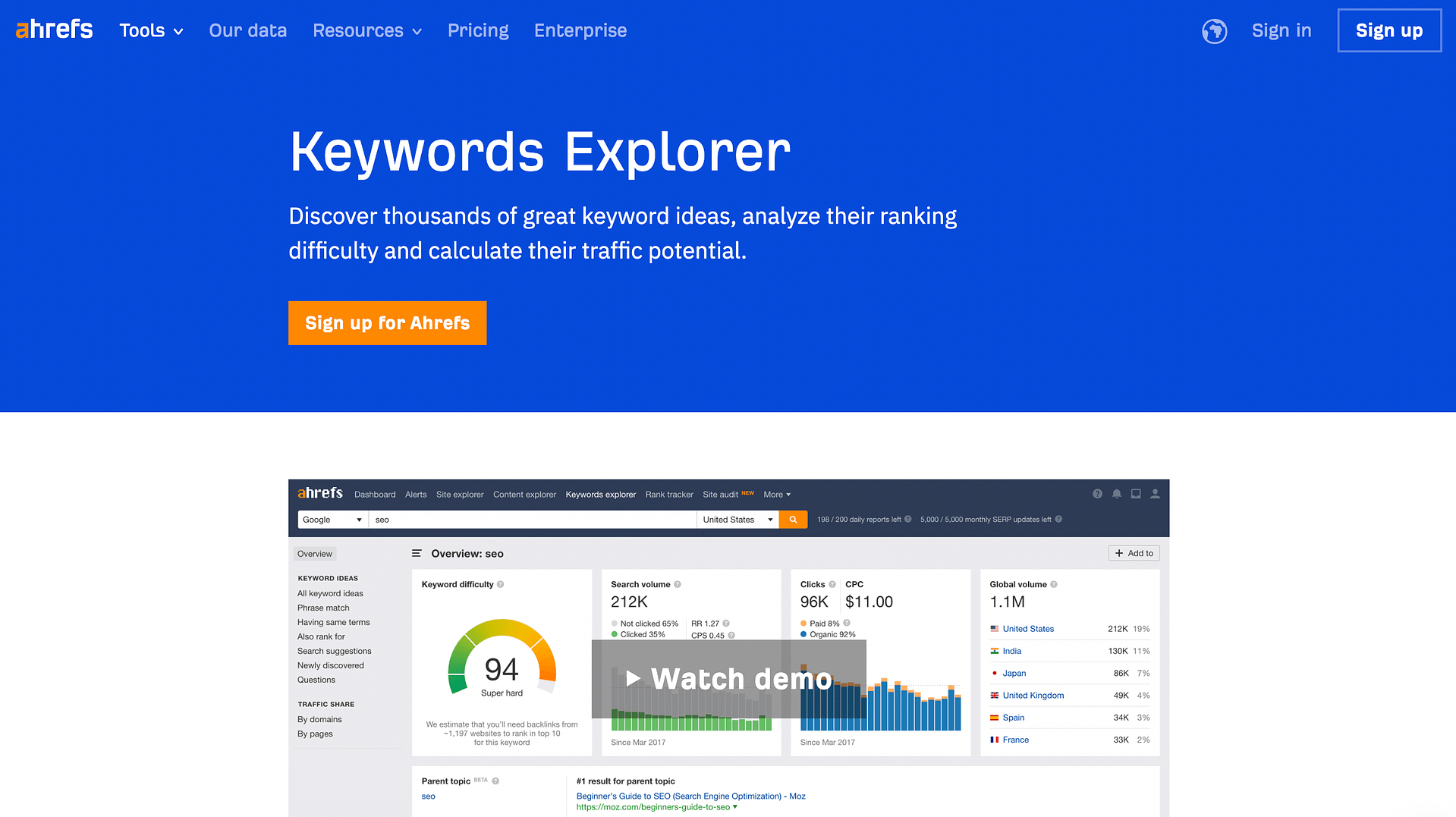Open Questions in sidebar
The image size is (1456, 817).
(x=316, y=680)
